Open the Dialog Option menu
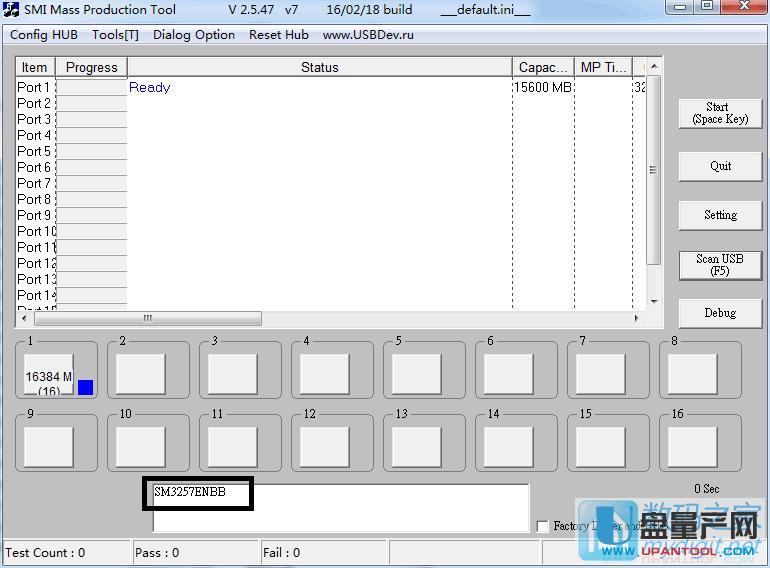Image resolution: width=770 pixels, height=568 pixels. point(194,35)
